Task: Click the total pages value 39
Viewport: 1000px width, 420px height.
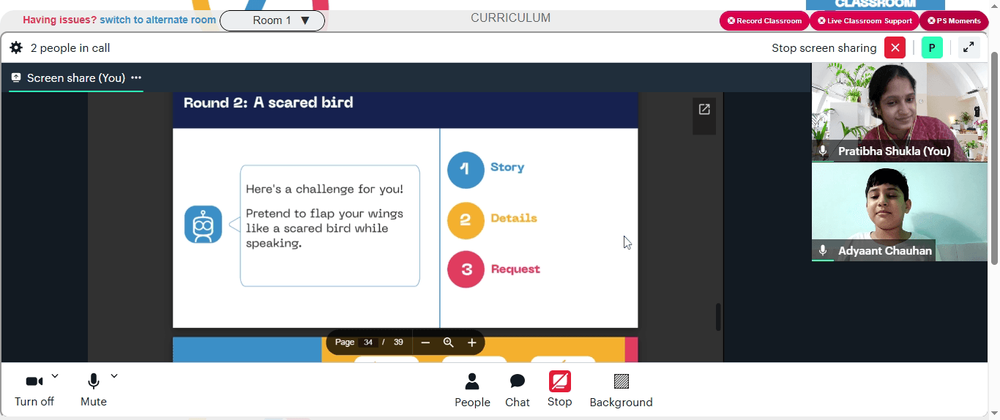Action: click(x=399, y=342)
